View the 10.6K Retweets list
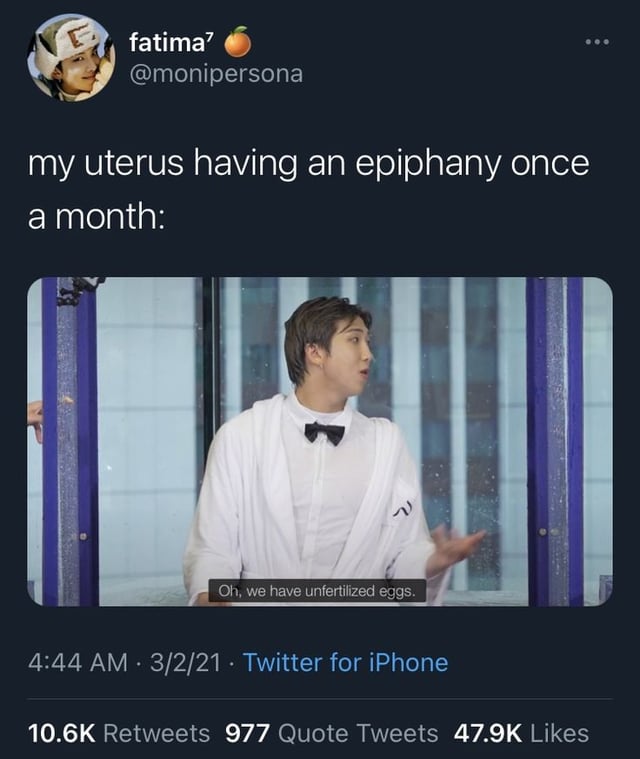The image size is (640, 759). 119,733
